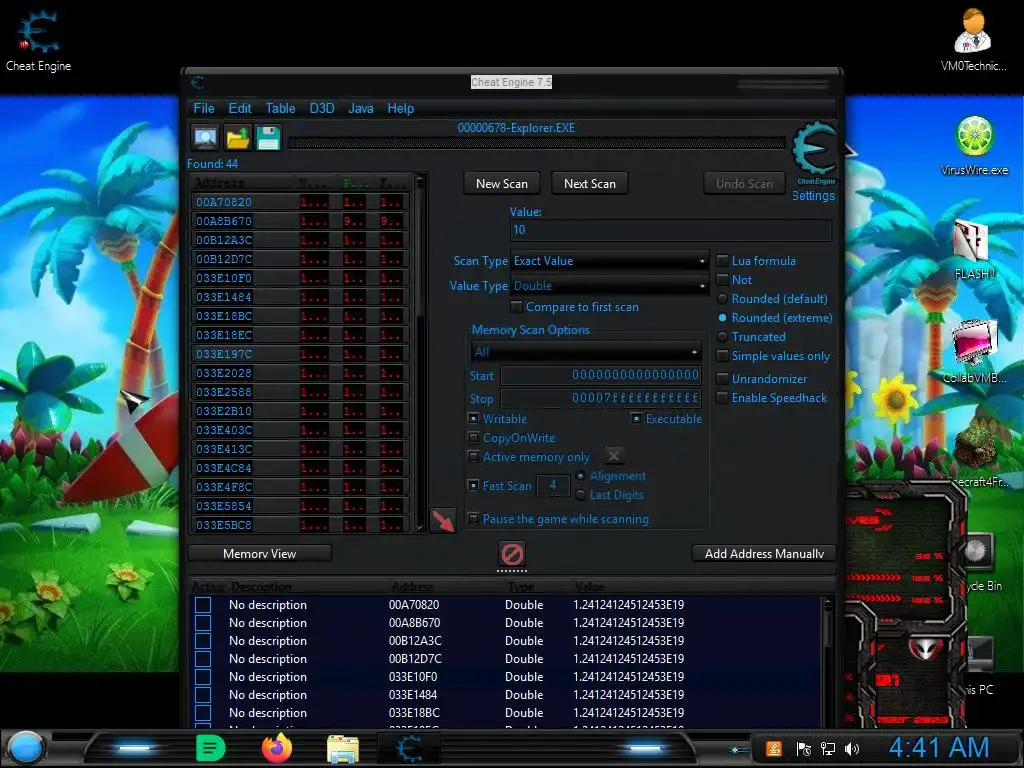This screenshot has width=1024, height=768.
Task: Open the Value Type dropdown
Action: coord(609,286)
